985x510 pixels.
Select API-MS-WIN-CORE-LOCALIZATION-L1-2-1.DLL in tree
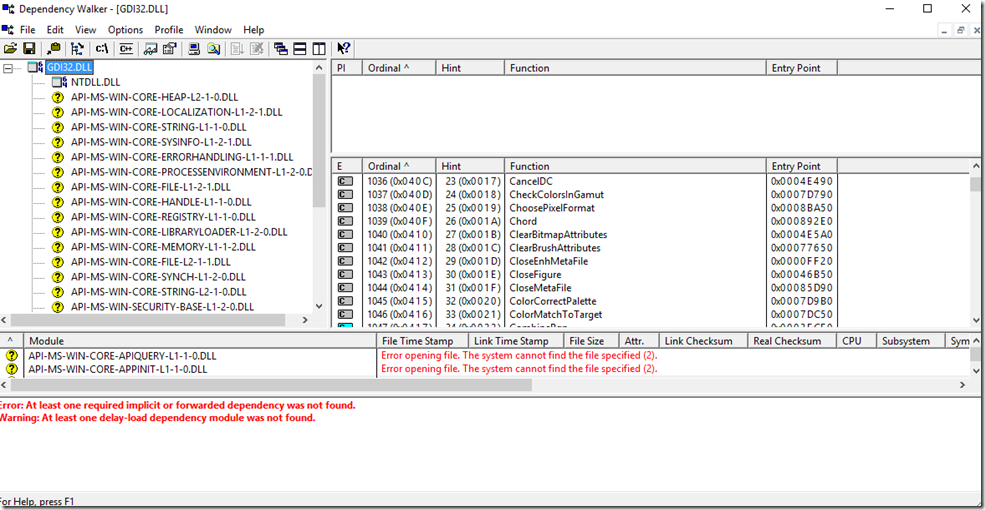pos(177,112)
